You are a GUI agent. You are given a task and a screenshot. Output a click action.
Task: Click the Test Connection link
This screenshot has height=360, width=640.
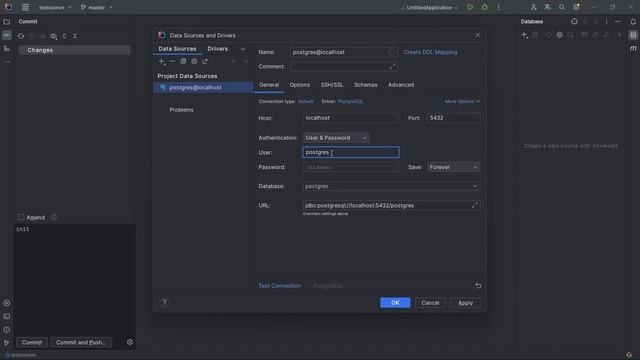click(x=280, y=286)
